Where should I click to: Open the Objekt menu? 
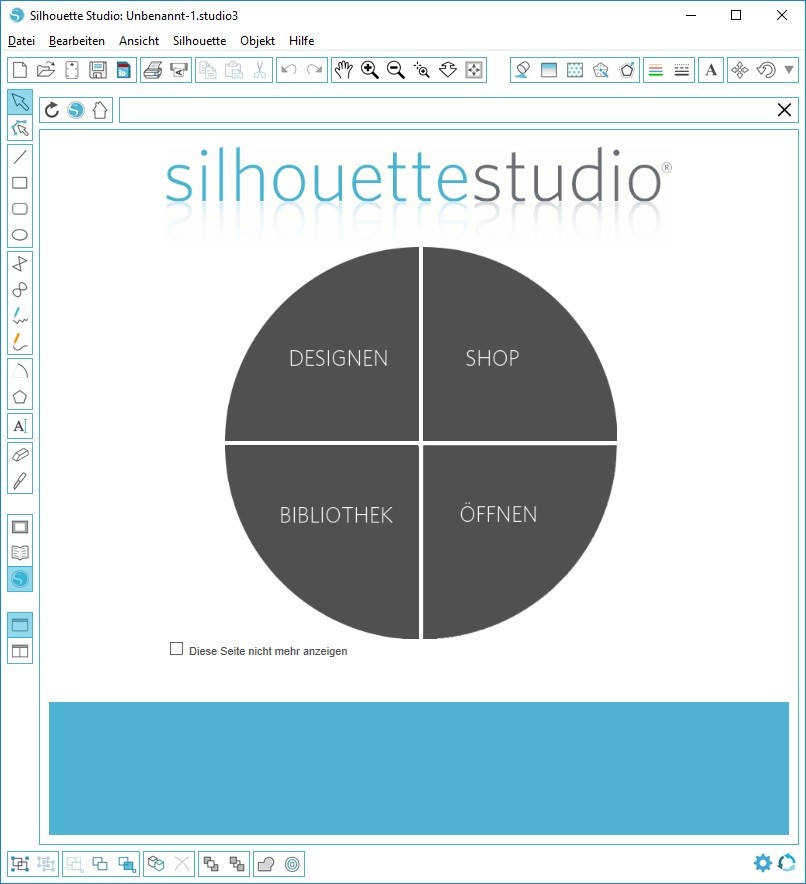(x=258, y=41)
